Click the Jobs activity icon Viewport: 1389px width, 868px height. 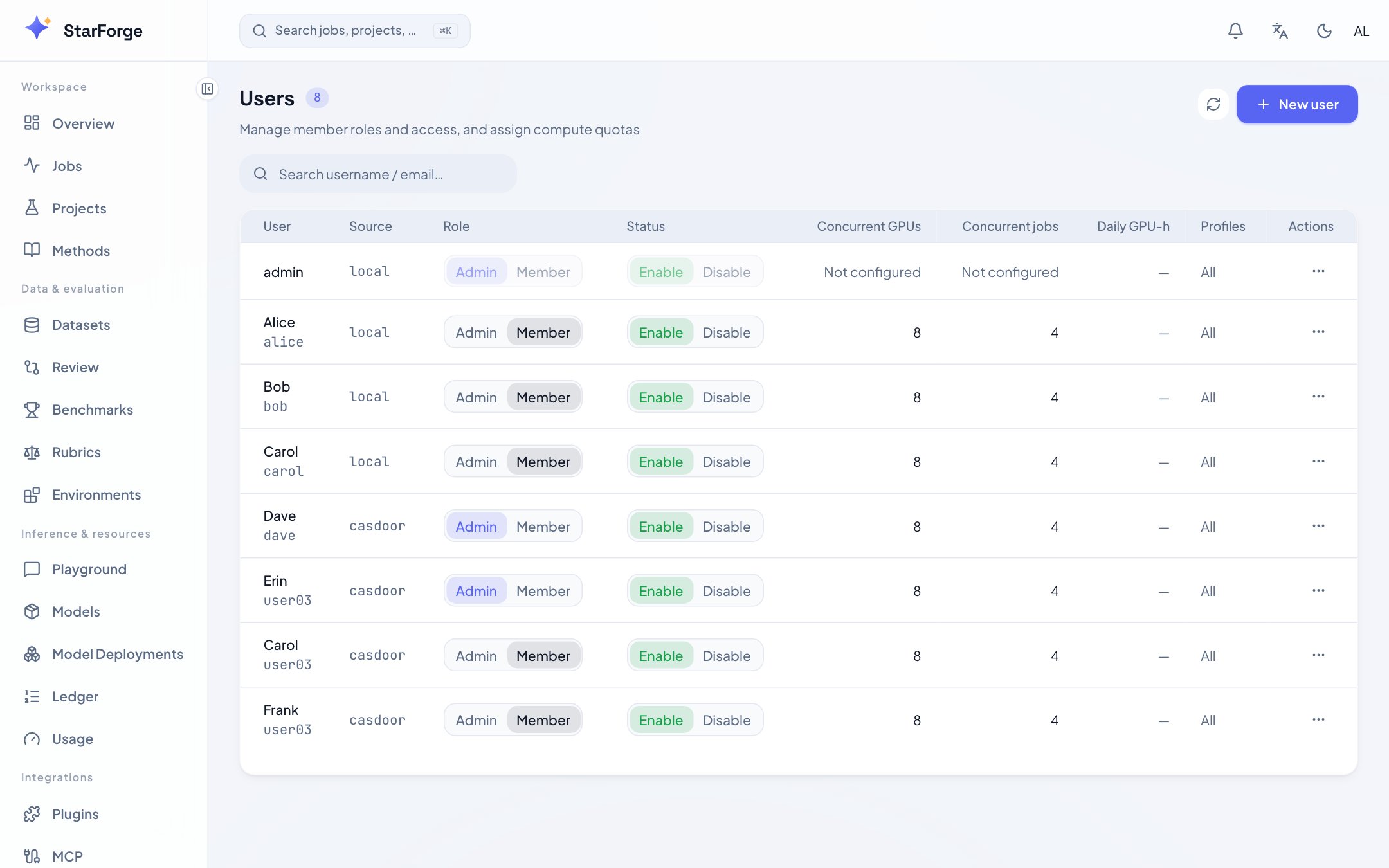click(32, 165)
